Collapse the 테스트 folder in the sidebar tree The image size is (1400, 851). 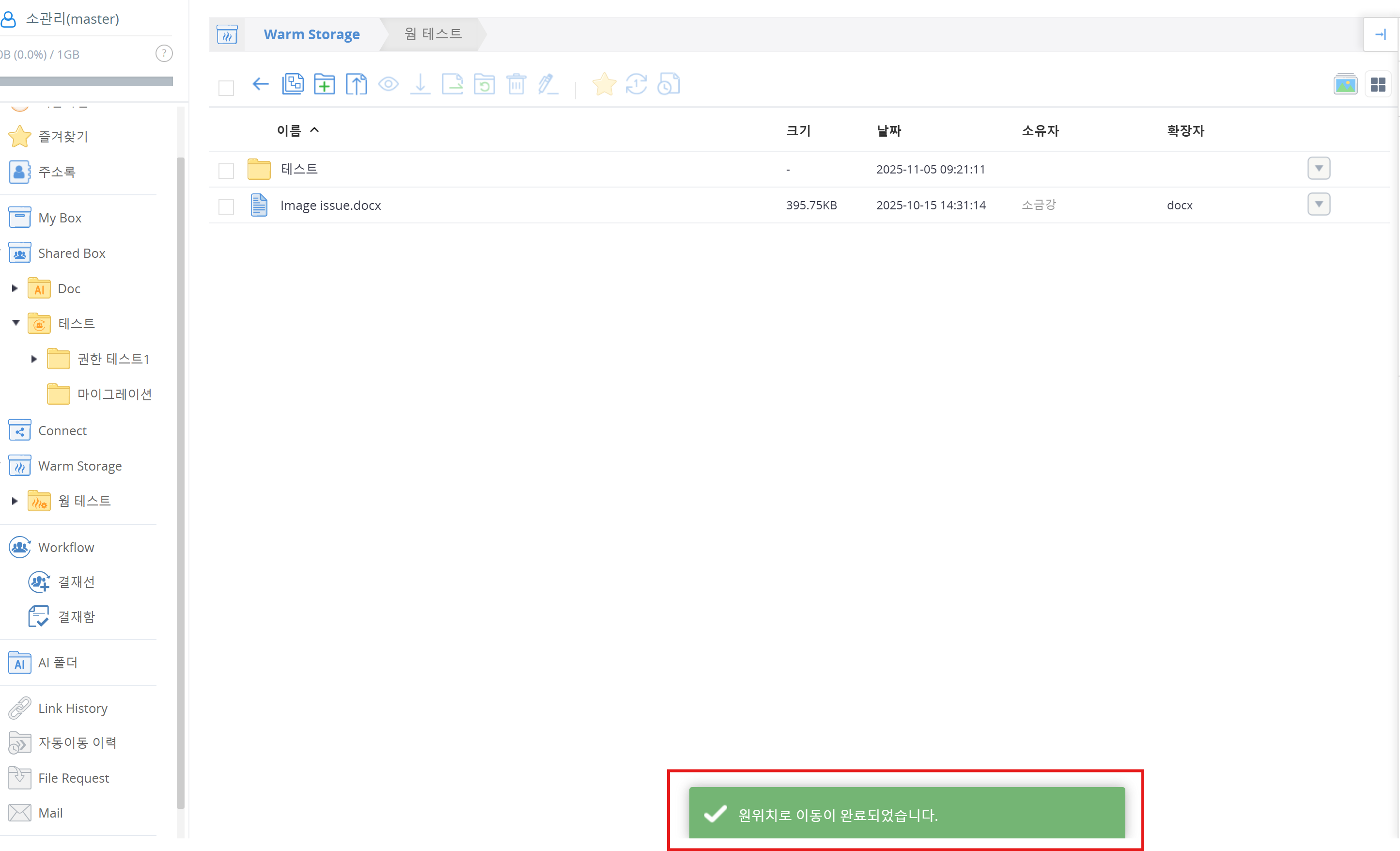pos(16,323)
